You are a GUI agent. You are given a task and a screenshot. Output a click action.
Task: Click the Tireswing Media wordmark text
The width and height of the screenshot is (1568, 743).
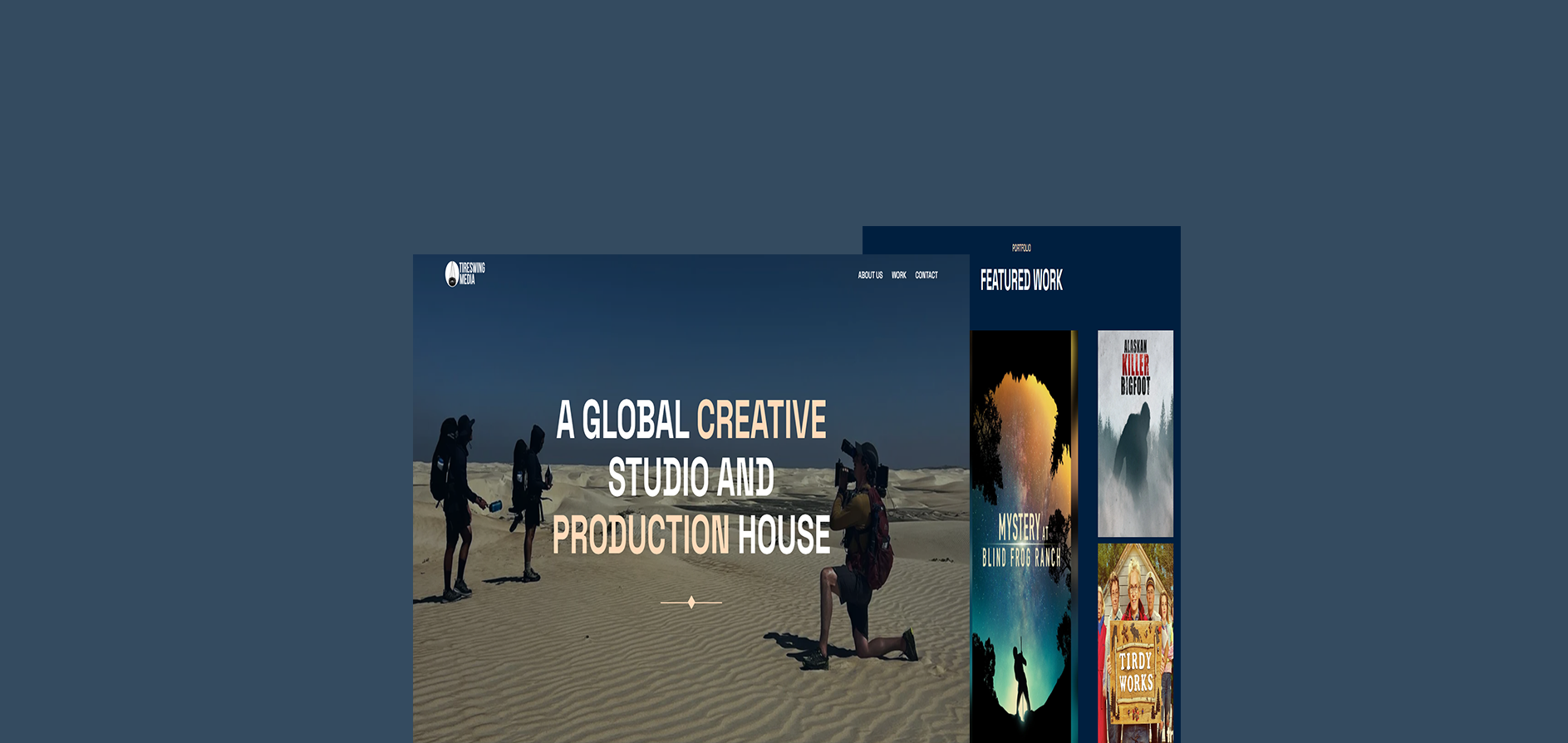(x=472, y=273)
